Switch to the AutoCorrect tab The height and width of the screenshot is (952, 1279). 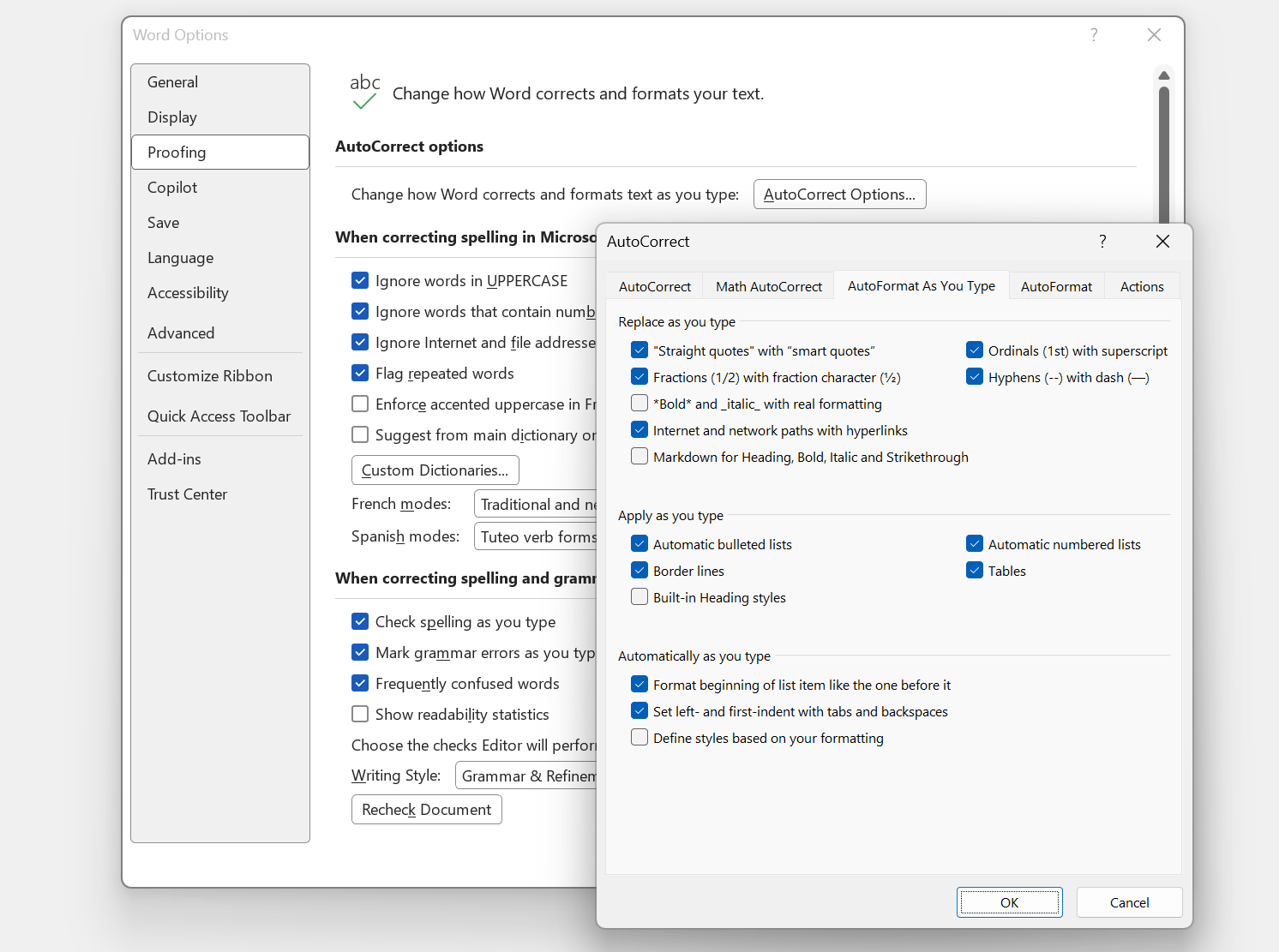pos(655,287)
